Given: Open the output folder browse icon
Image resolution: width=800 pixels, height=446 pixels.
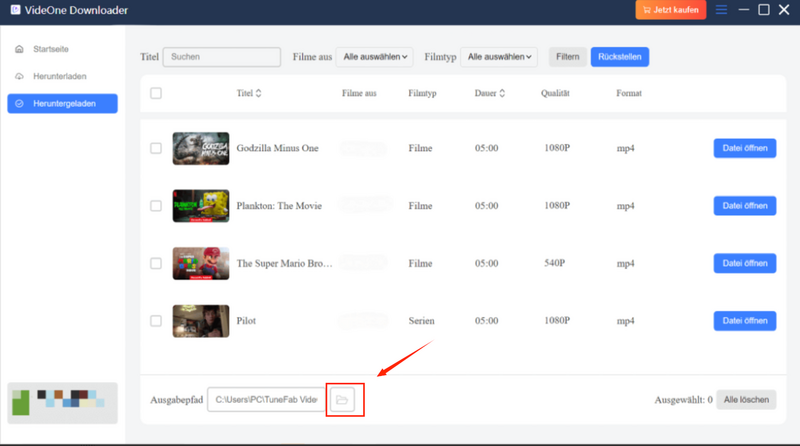Looking at the screenshot, I should pos(342,400).
